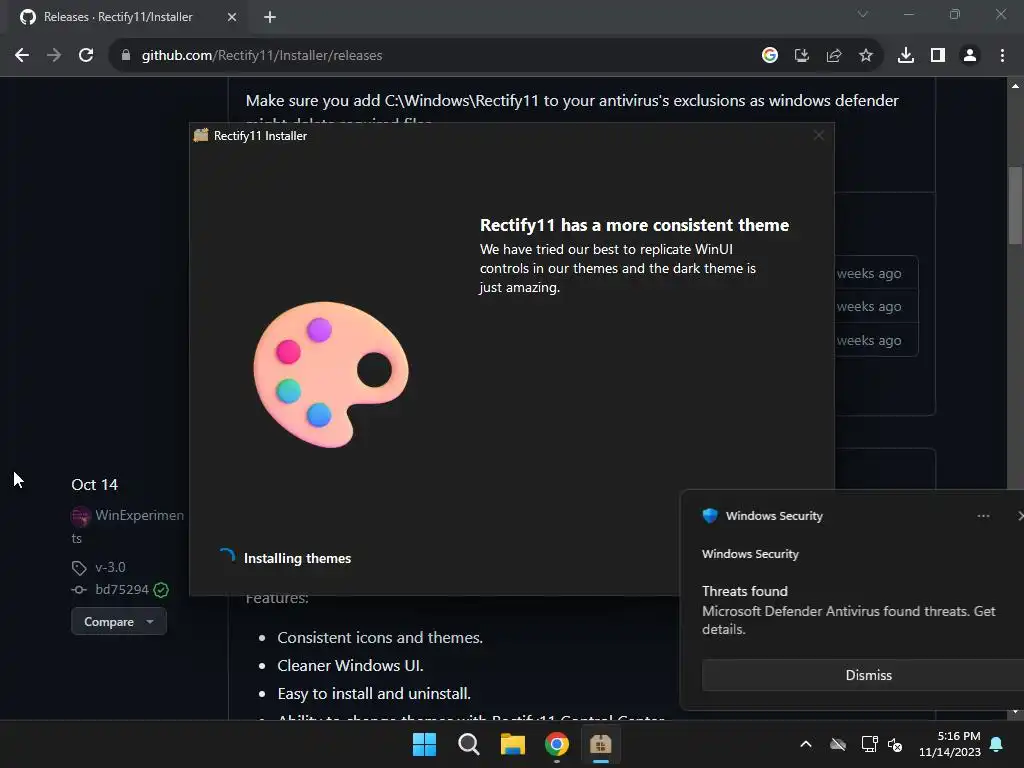Open Threats found notification details

(x=848, y=611)
